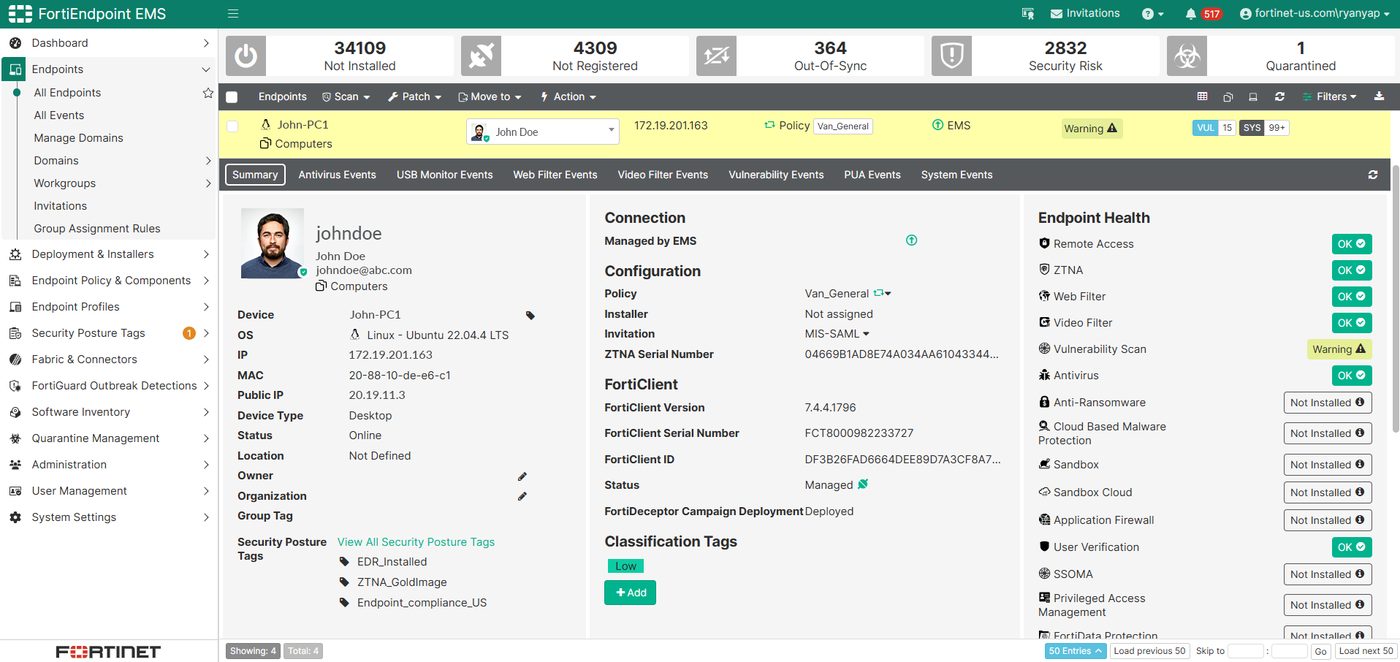Viewport: 1400px width, 662px height.
Task: Switch to Antivirus Events tab
Action: [x=337, y=175]
